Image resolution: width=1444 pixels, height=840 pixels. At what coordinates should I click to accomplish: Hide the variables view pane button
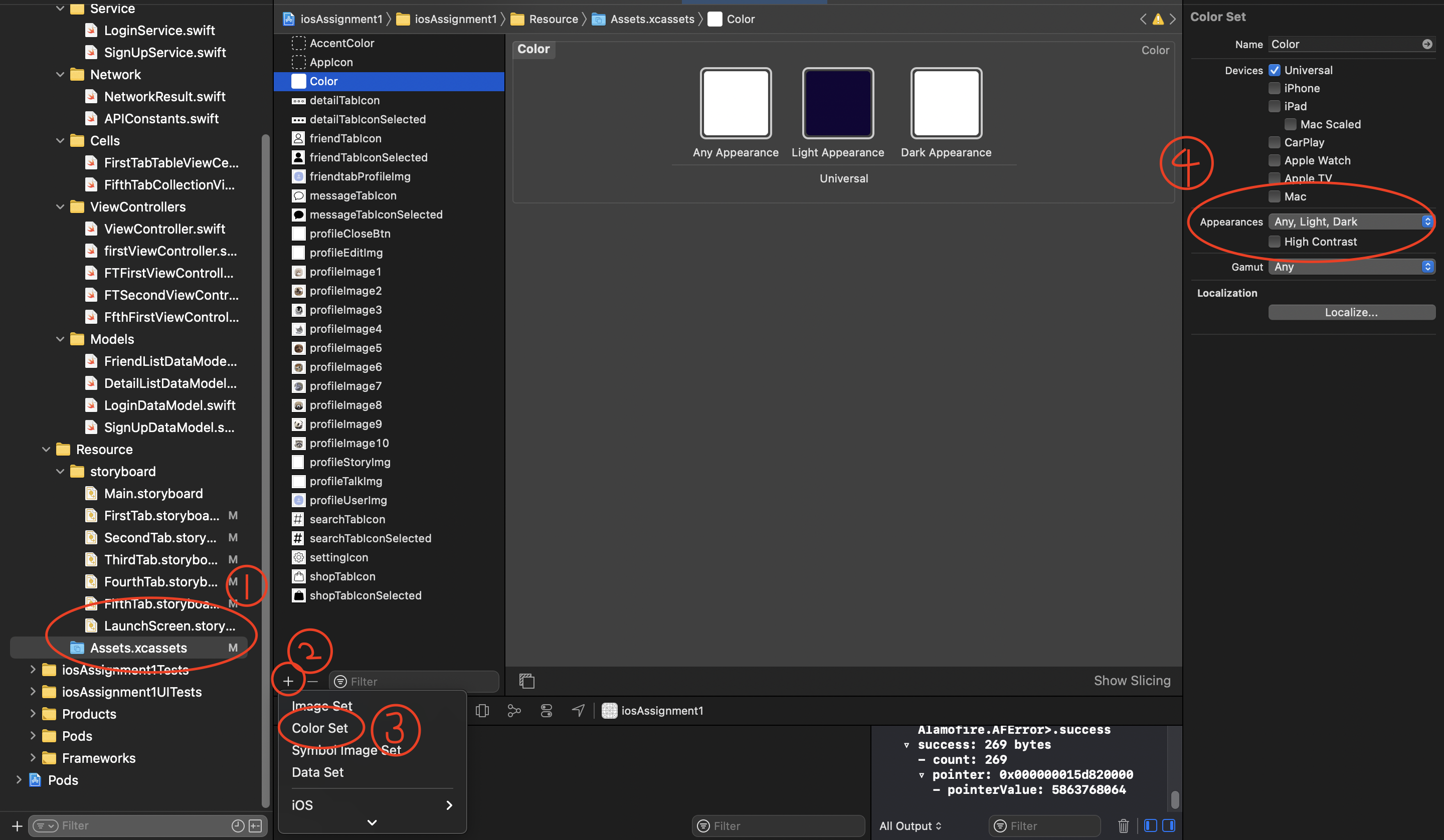point(1150,825)
